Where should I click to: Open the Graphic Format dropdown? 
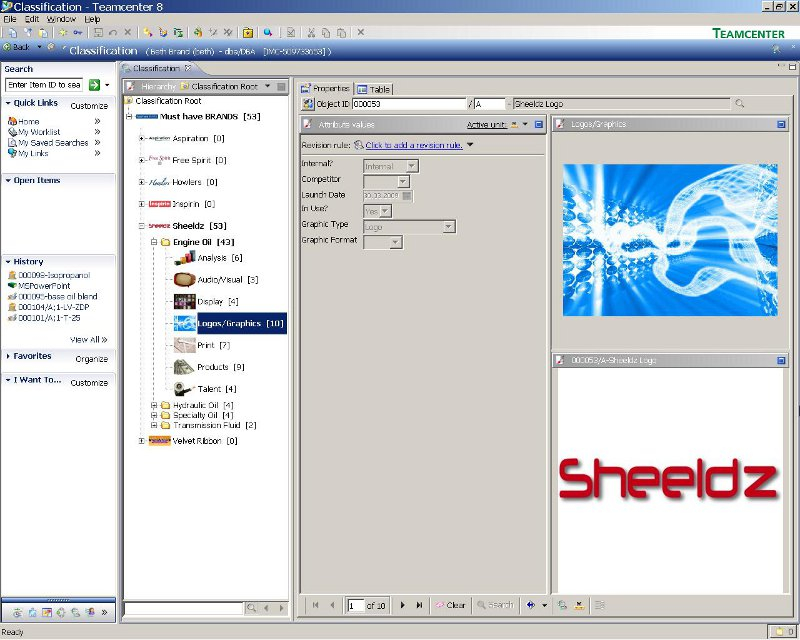[x=396, y=242]
